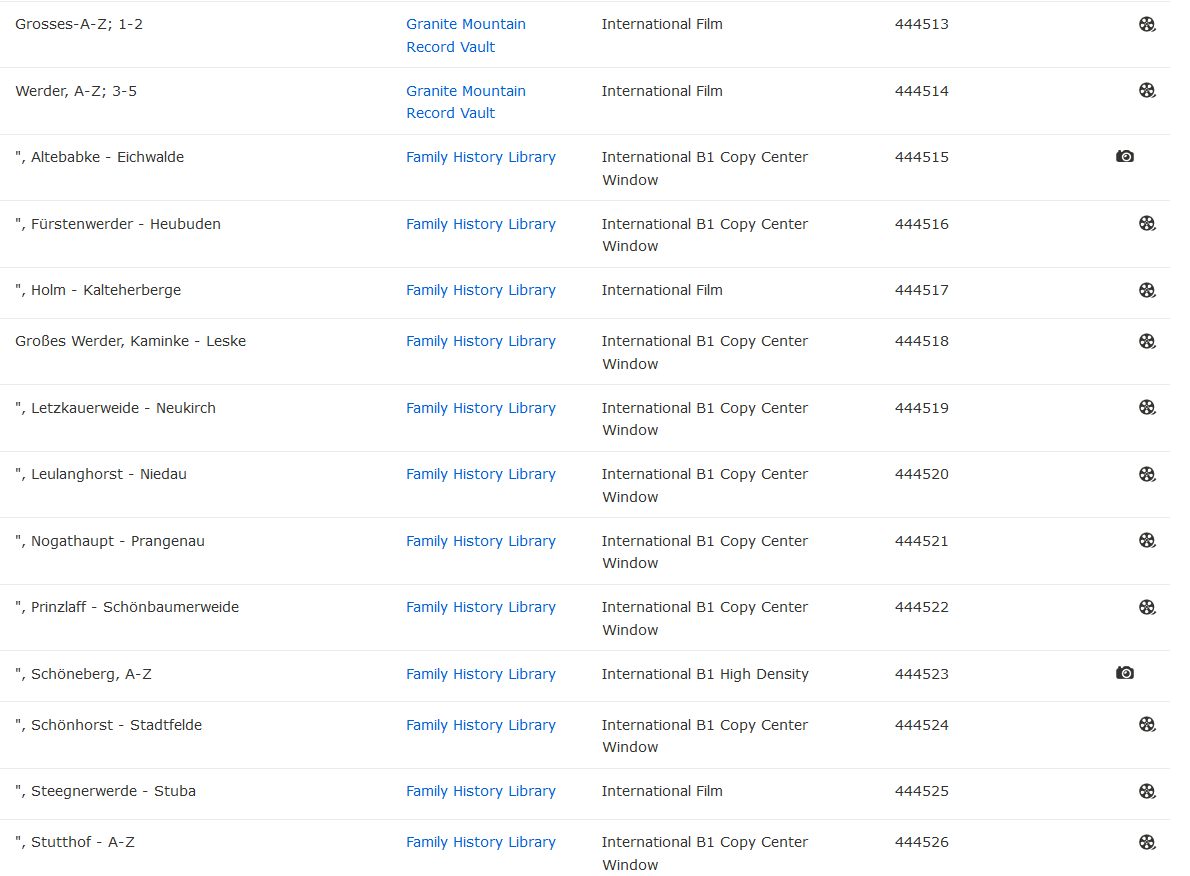Viewport: 1190px width, 876px height.
Task: Click the film reel icon for 444518
Action: coord(1147,342)
